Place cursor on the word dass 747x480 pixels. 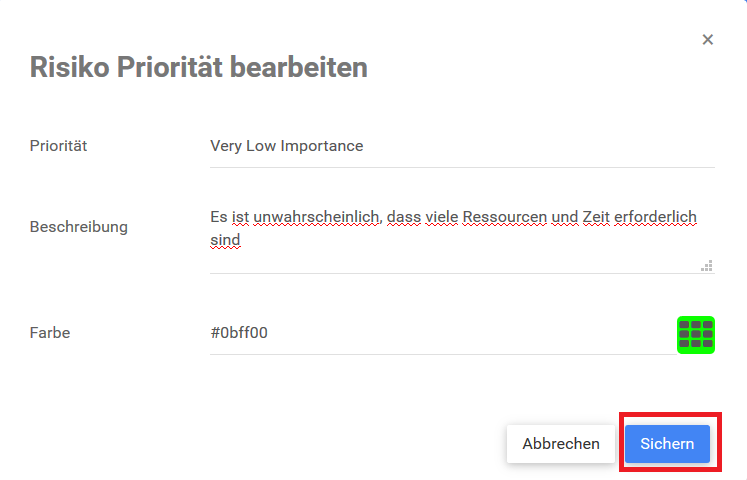click(x=400, y=217)
